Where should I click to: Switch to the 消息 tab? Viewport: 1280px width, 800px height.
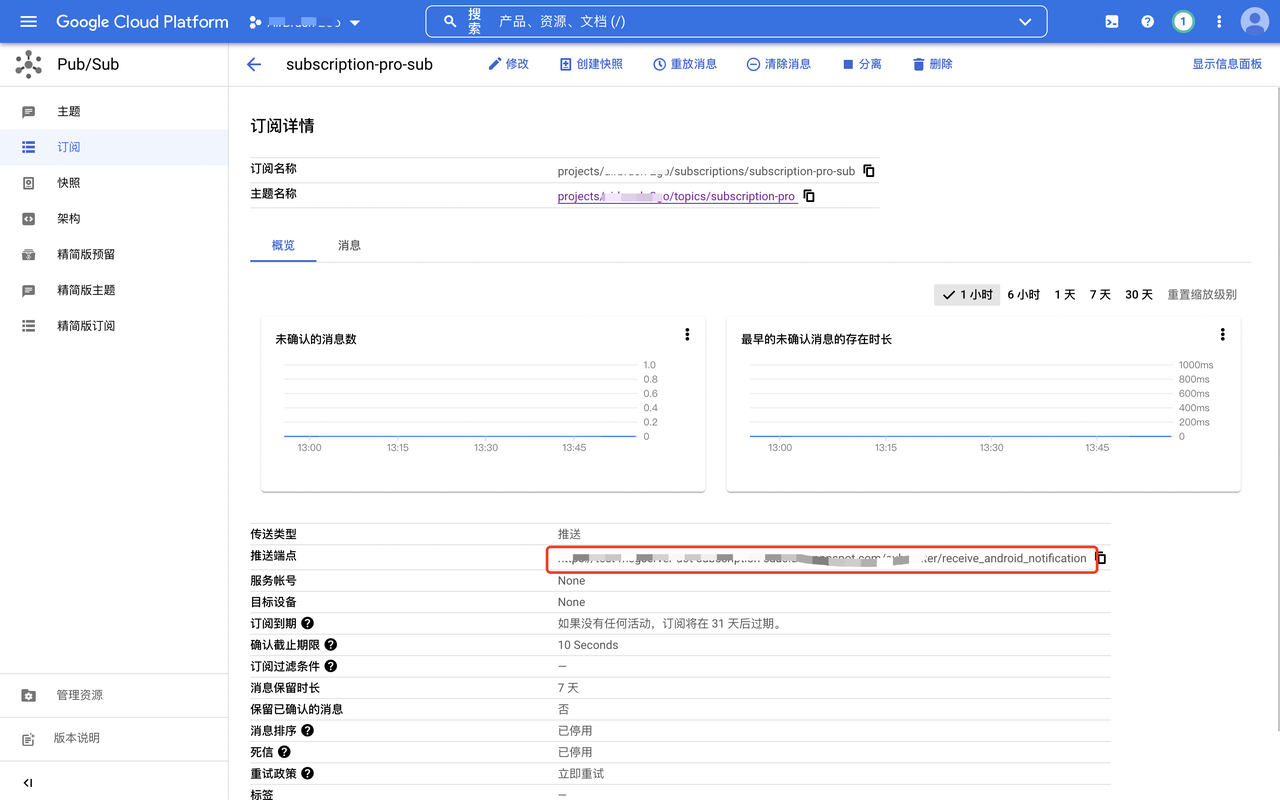[349, 245]
